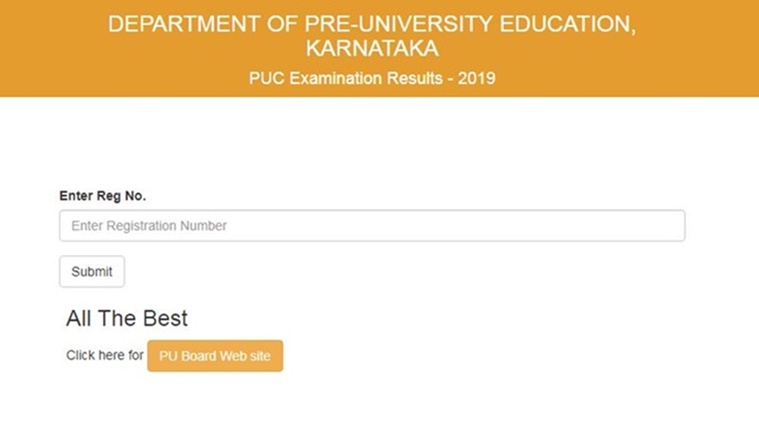Click the 'Enter Reg No.' label
Viewport: 759px width, 422px height.
(103, 196)
